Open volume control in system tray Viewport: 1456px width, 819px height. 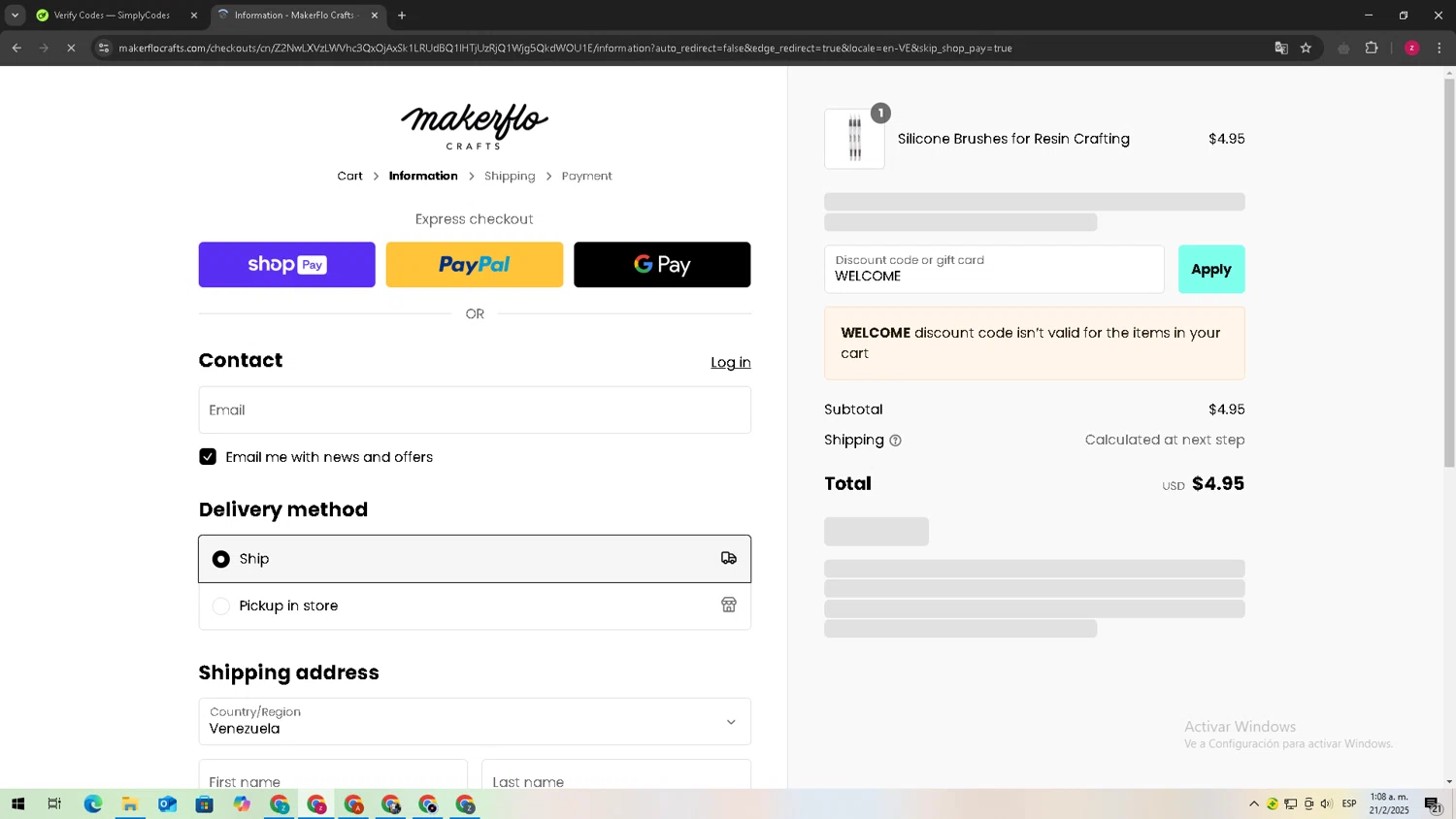[1326, 803]
